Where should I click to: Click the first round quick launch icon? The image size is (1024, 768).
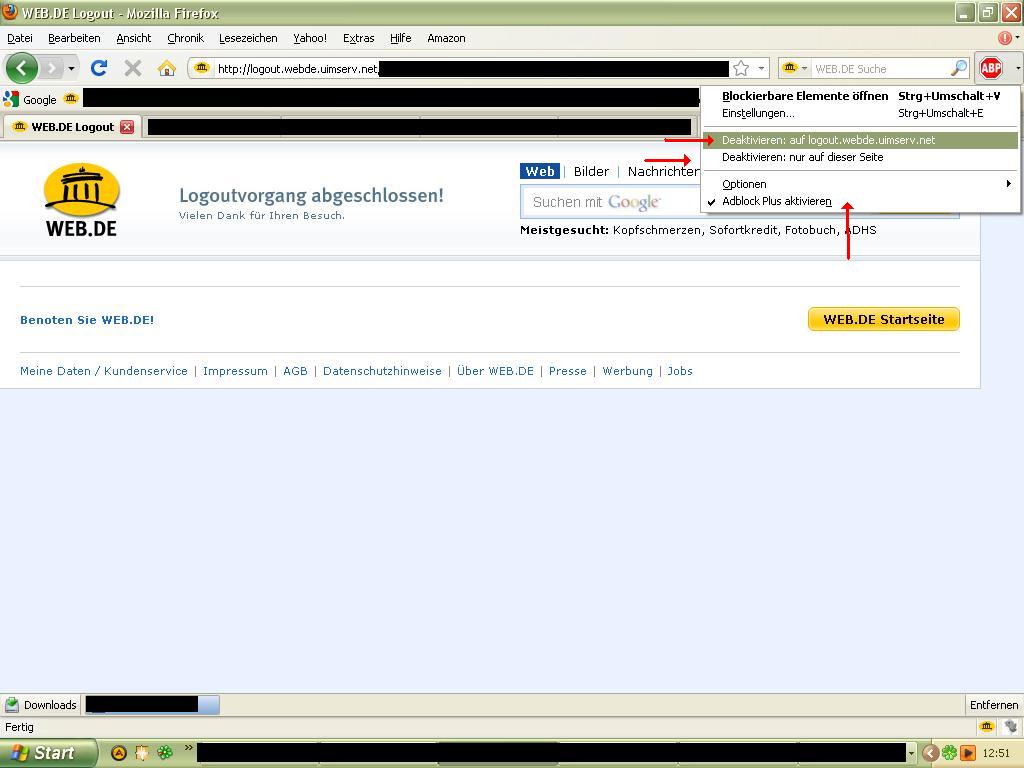click(x=119, y=753)
